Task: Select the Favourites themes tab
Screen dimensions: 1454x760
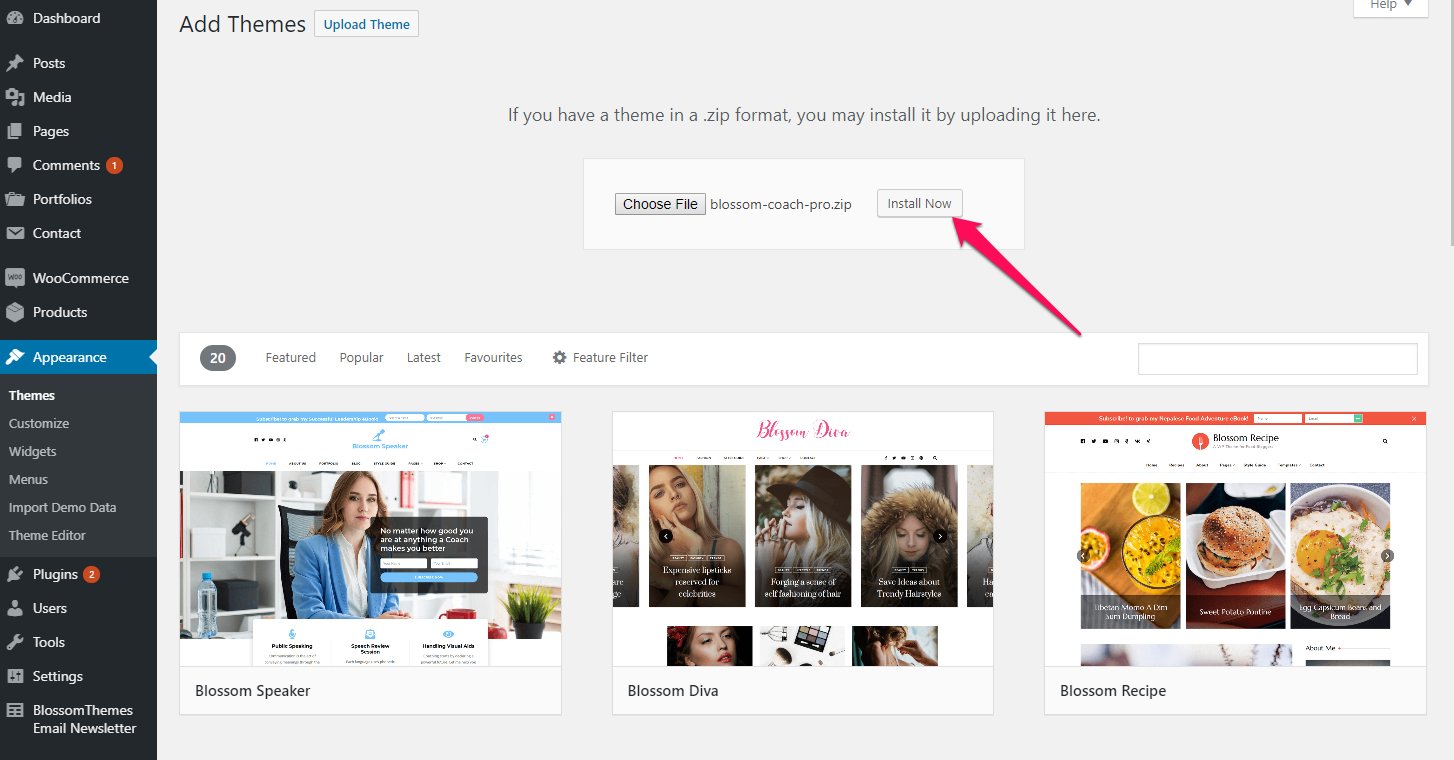Action: [x=493, y=357]
